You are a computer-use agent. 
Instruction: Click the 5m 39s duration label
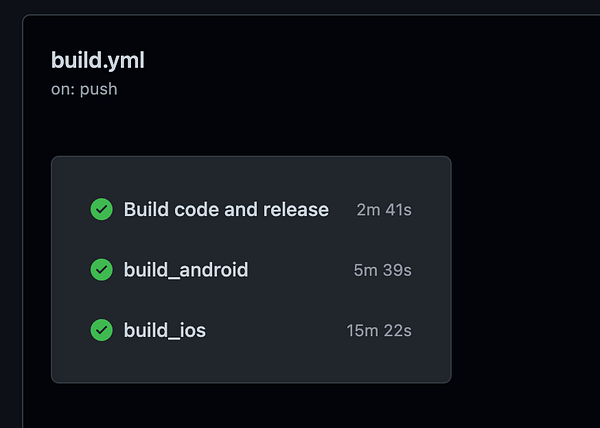(x=382, y=270)
